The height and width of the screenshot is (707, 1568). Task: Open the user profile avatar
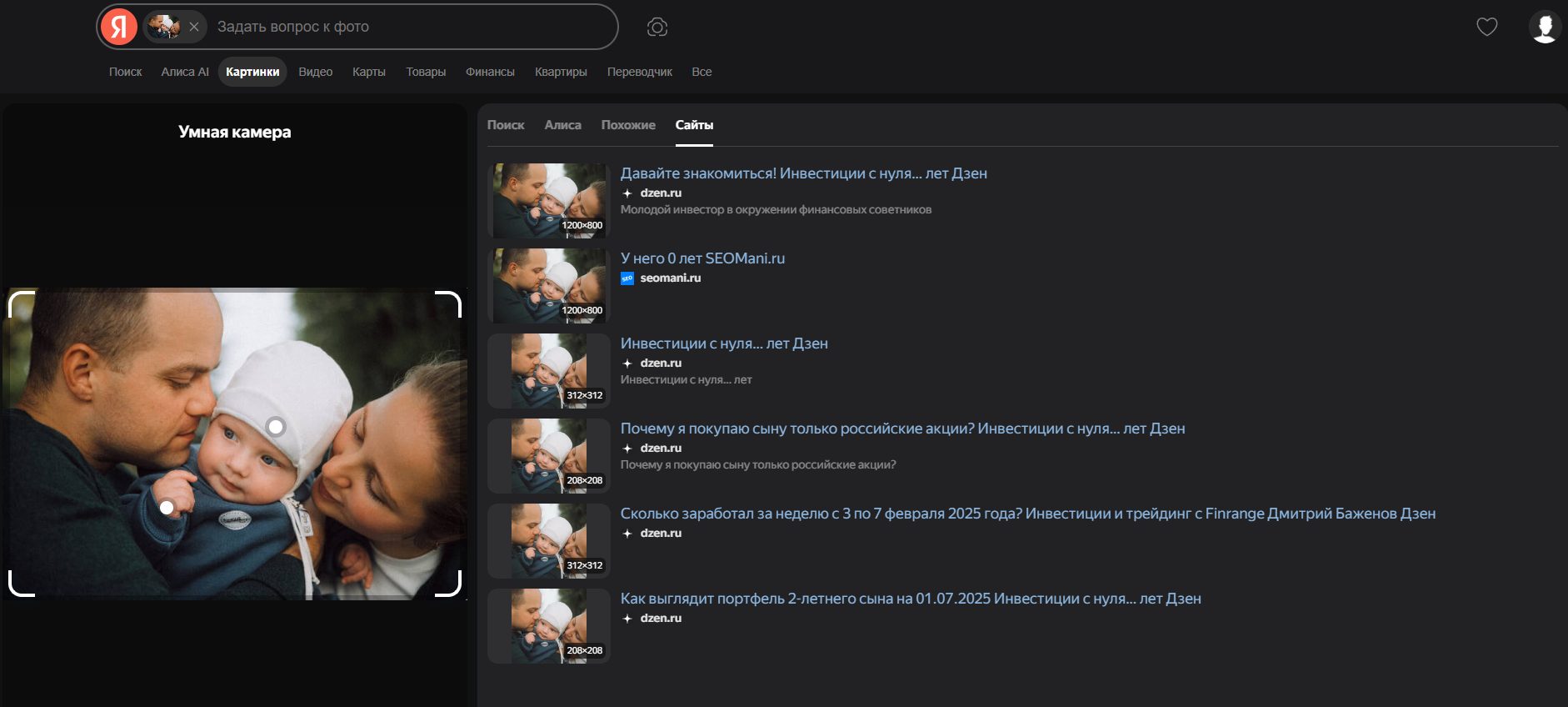point(1545,27)
